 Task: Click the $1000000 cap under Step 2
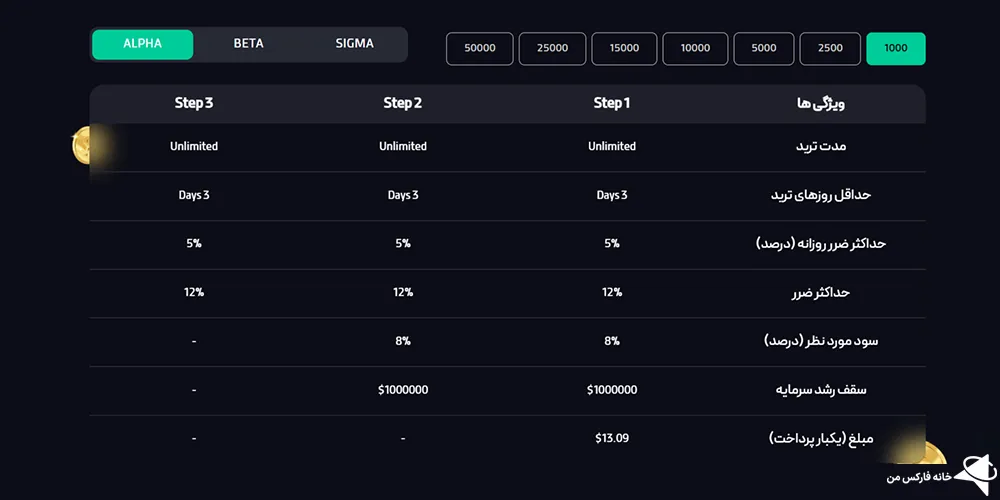[x=403, y=390]
